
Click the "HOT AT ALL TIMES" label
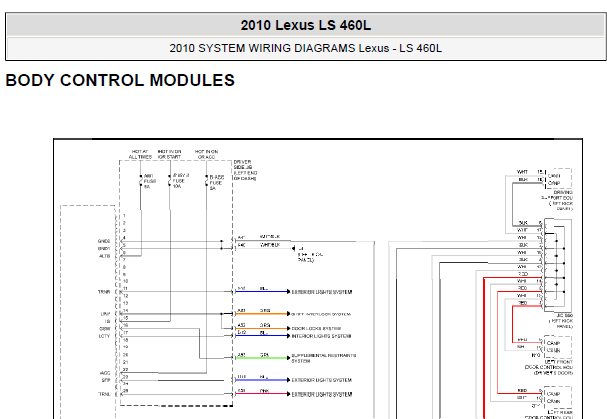pos(140,154)
